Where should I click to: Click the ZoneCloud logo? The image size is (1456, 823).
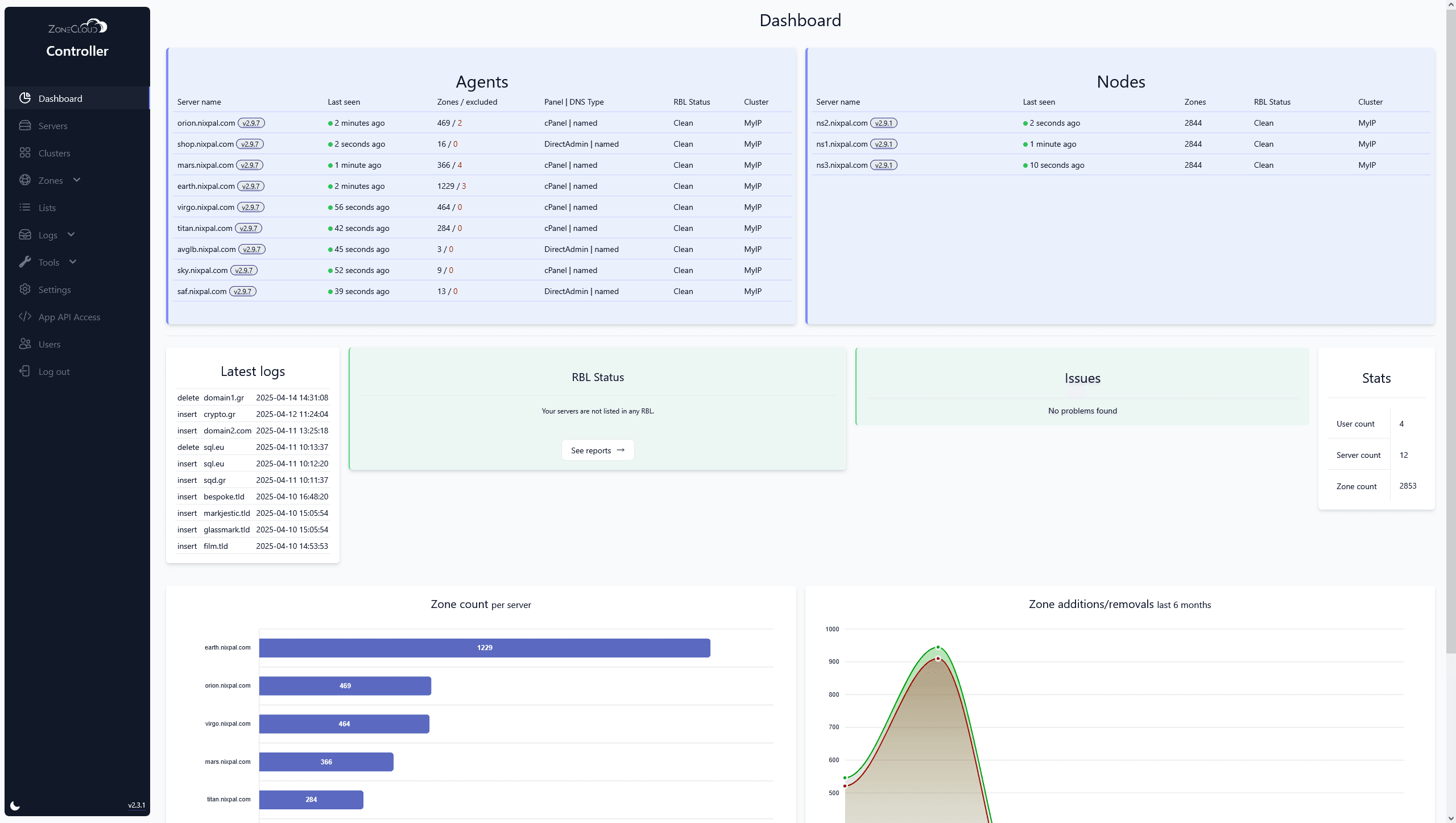[77, 27]
